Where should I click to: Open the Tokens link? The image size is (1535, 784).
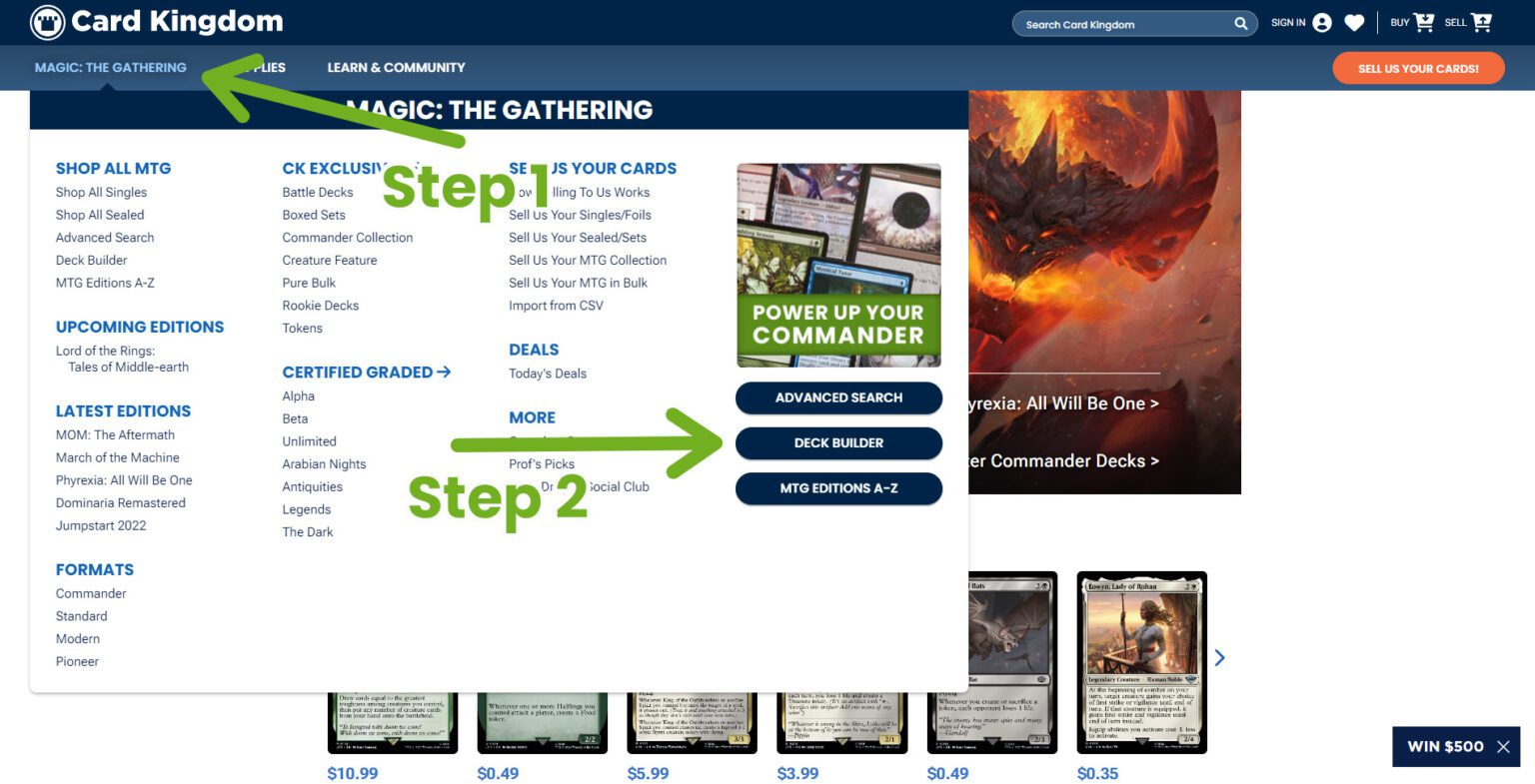tap(303, 328)
